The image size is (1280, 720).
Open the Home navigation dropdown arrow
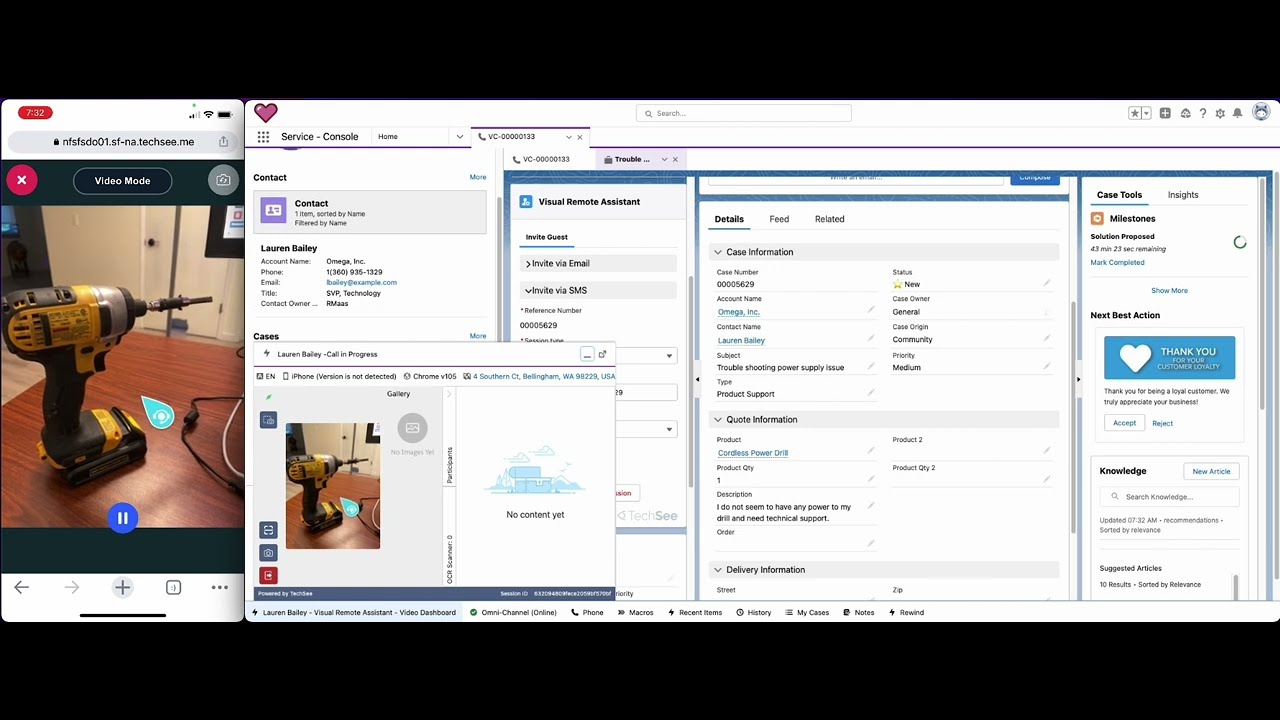point(460,137)
